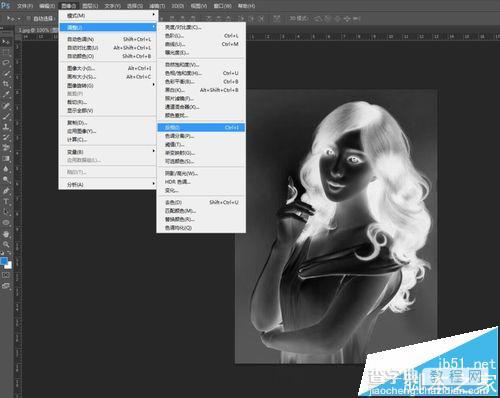Expand the 分析(A) Analysis submenu

tap(108, 184)
